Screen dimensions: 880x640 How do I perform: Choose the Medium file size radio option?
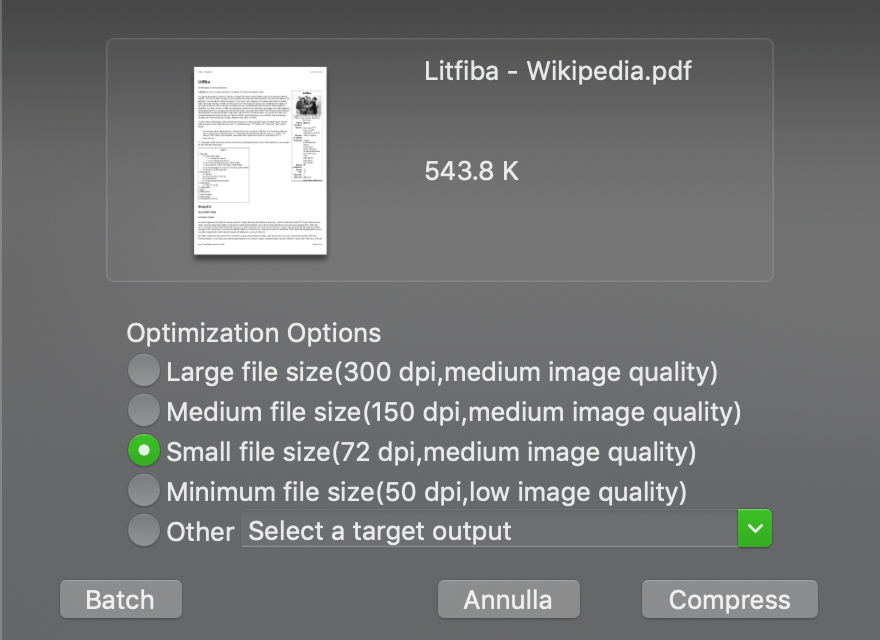coord(144,411)
